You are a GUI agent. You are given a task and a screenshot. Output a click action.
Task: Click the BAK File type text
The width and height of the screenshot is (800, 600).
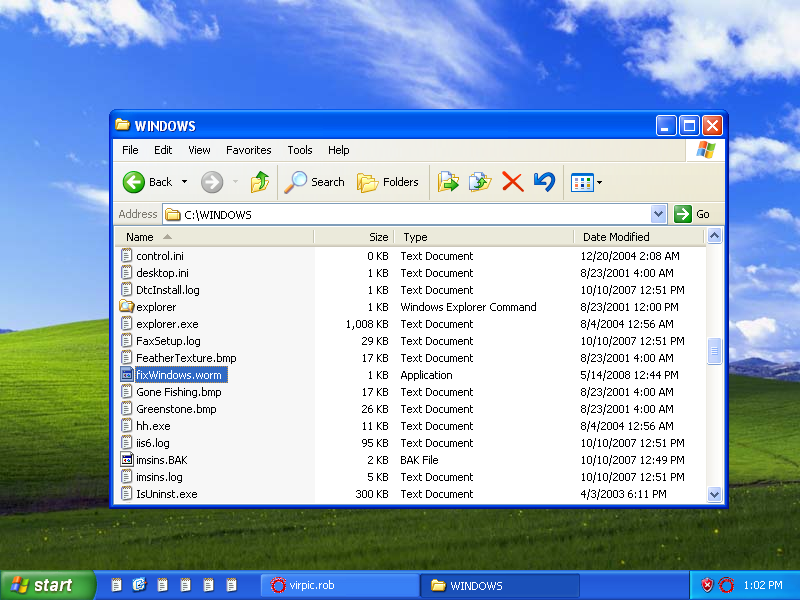tap(419, 460)
